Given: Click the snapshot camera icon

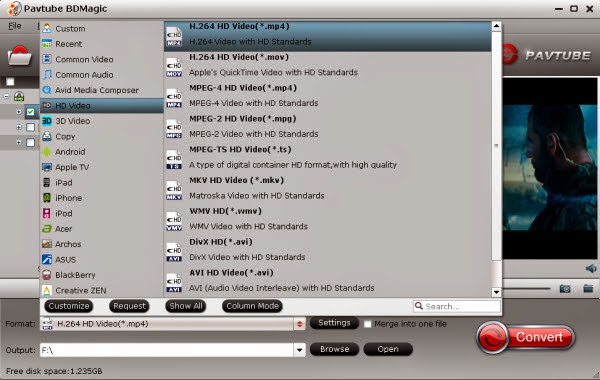Looking at the screenshot, I should [x=565, y=288].
